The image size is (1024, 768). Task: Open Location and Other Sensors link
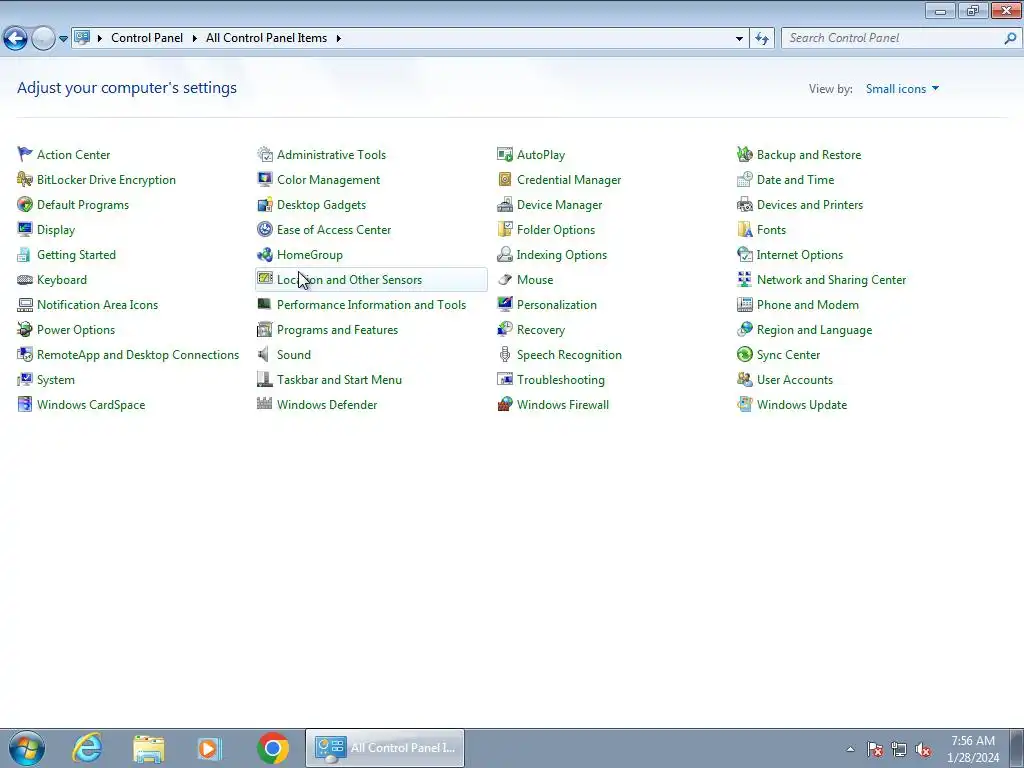coord(349,280)
